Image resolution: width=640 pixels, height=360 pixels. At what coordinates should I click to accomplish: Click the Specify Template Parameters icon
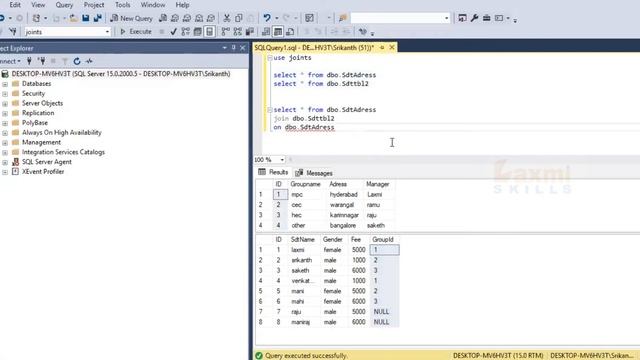[362, 31]
